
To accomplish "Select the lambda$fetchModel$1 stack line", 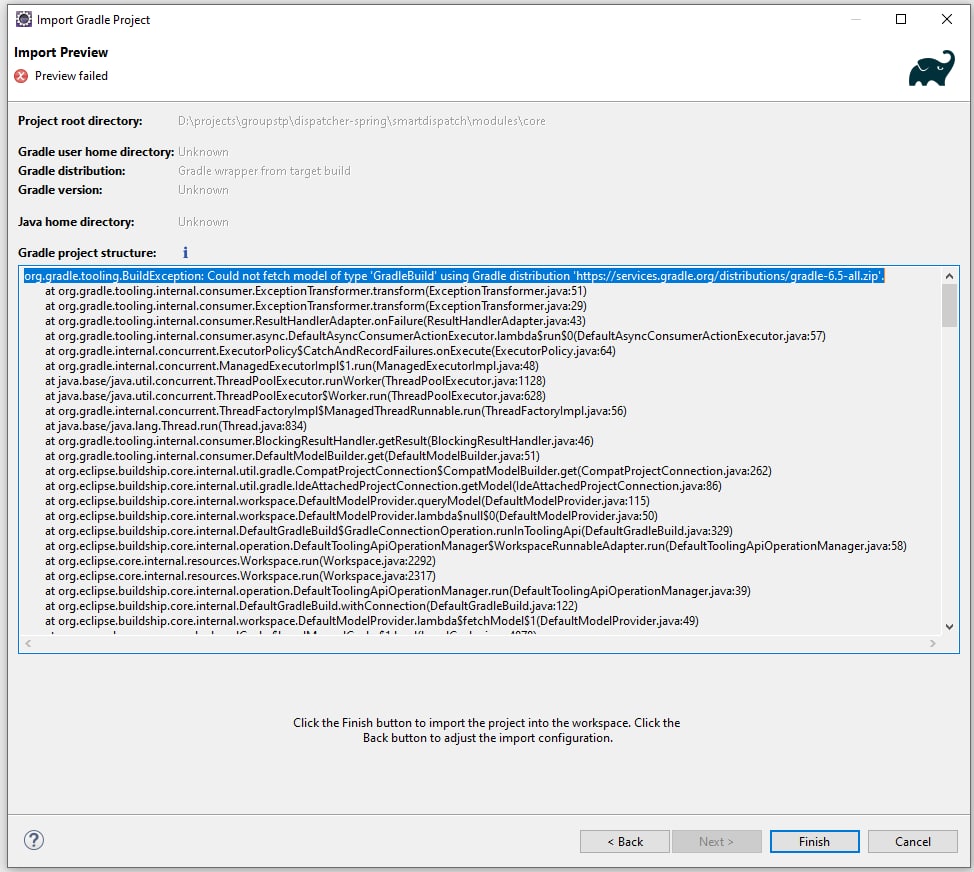I will click(x=371, y=620).
